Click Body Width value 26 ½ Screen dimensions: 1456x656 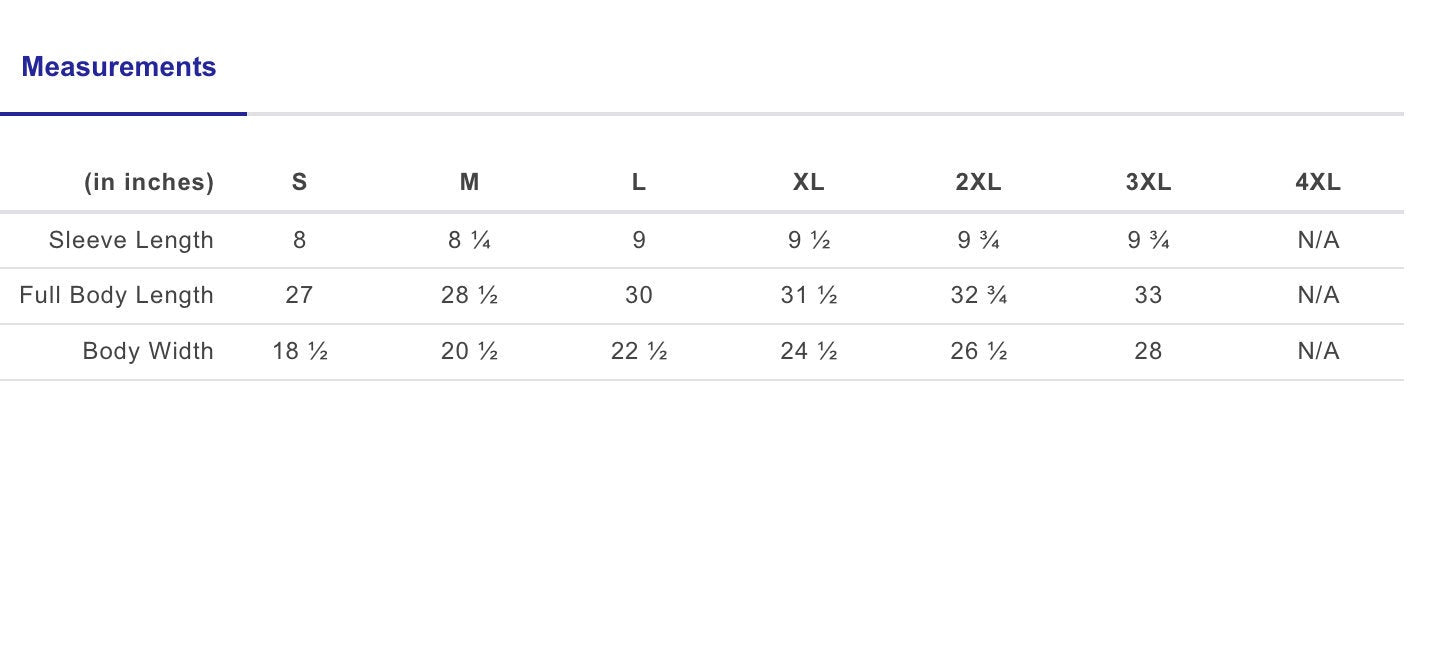[x=978, y=351]
